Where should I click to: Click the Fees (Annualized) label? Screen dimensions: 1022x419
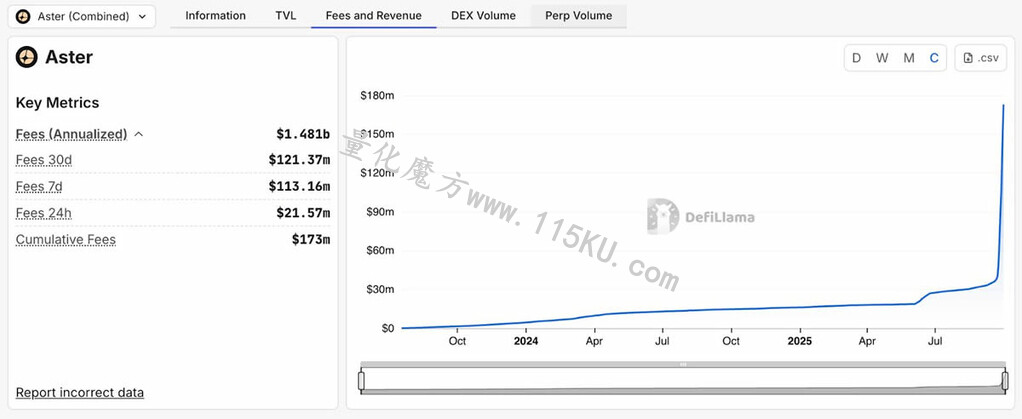[71, 134]
